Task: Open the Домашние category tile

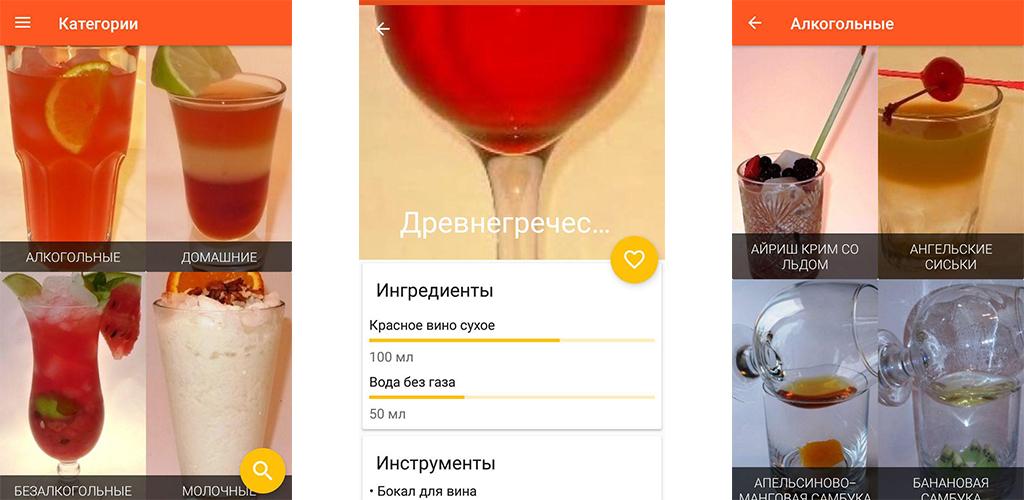Action: (219, 159)
